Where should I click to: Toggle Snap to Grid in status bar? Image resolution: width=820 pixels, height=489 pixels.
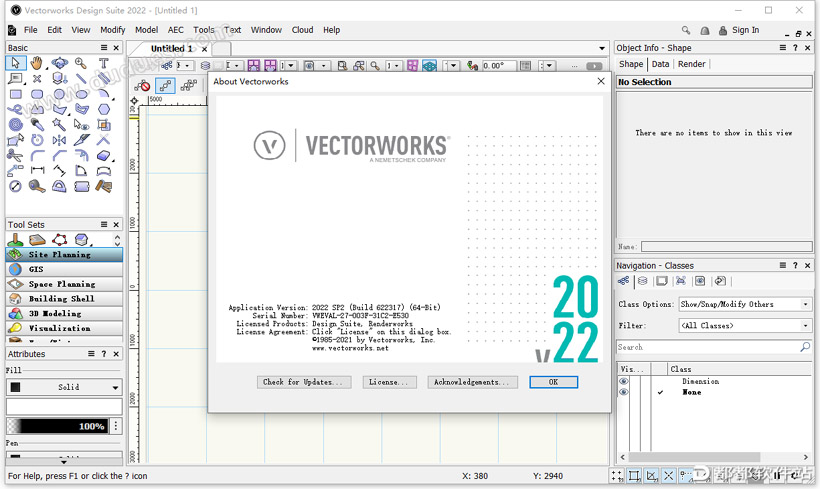[617, 475]
